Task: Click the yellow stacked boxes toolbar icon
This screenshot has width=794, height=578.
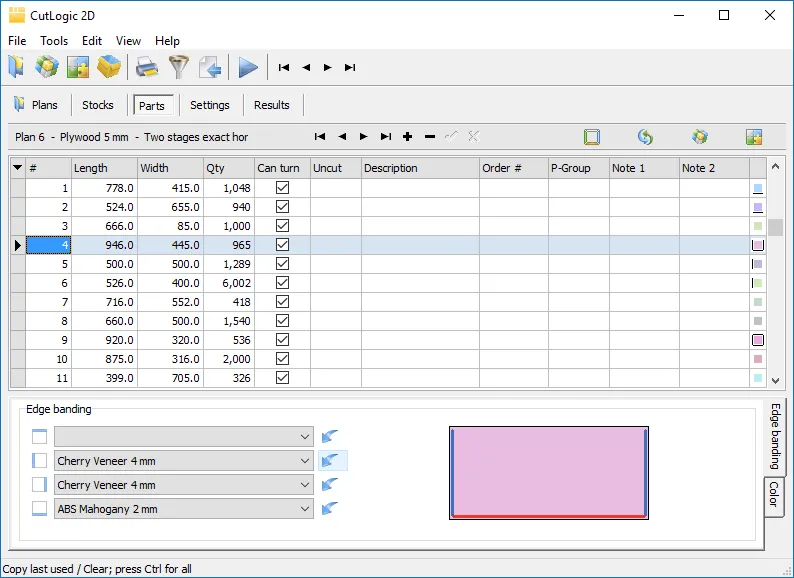Action: click(109, 67)
